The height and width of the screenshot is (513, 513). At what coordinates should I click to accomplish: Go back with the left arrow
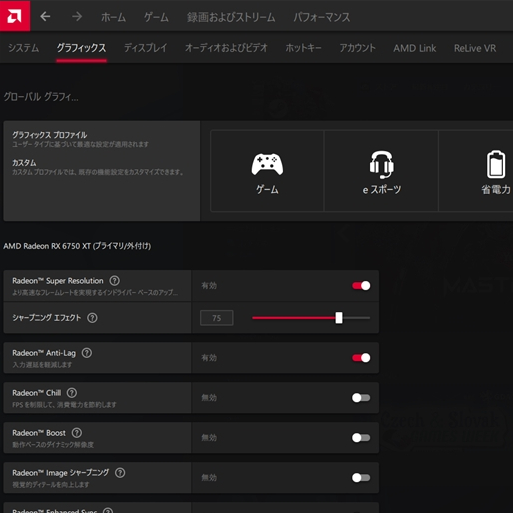45,16
